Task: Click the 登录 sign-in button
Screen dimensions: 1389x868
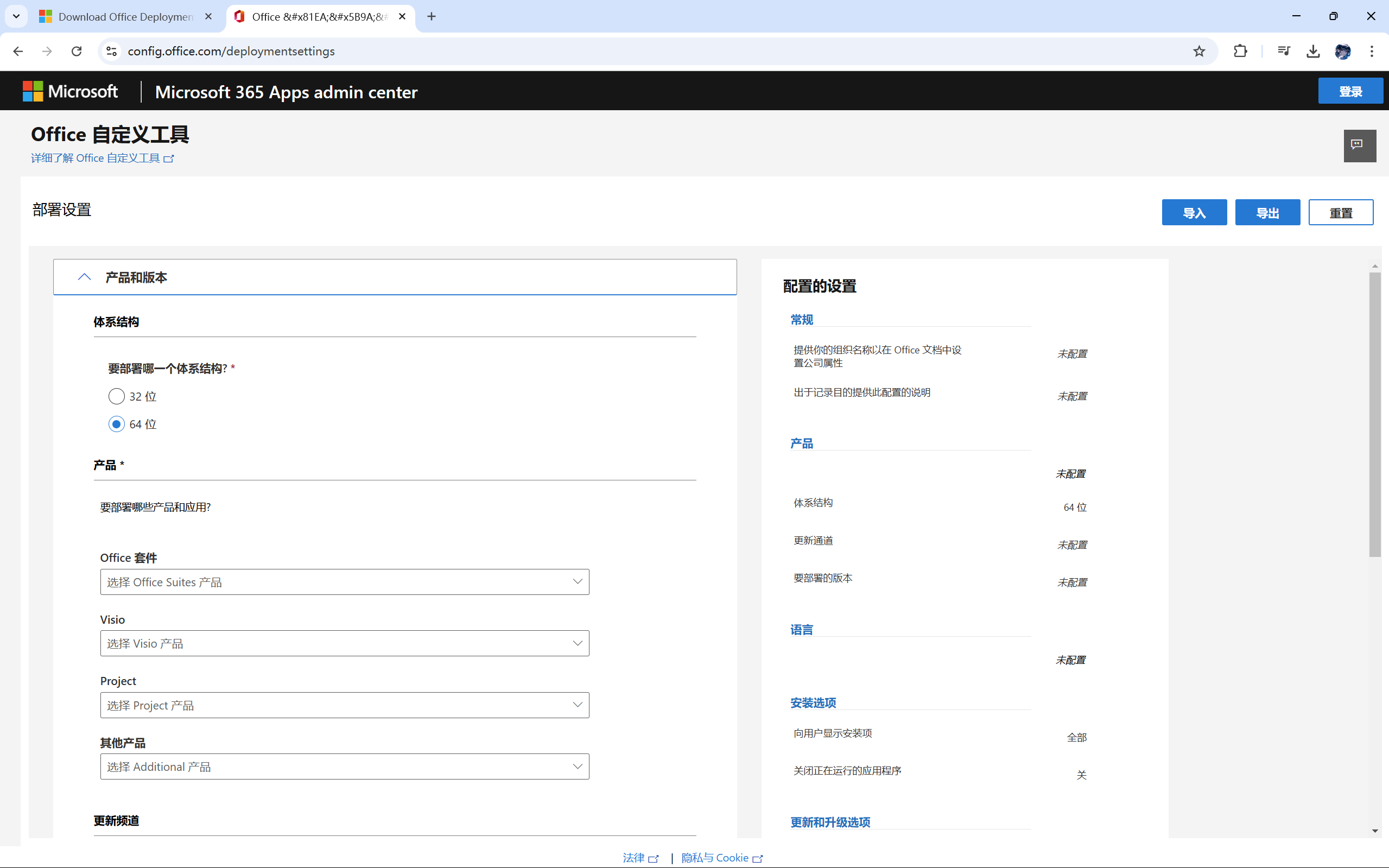Action: pos(1350,91)
